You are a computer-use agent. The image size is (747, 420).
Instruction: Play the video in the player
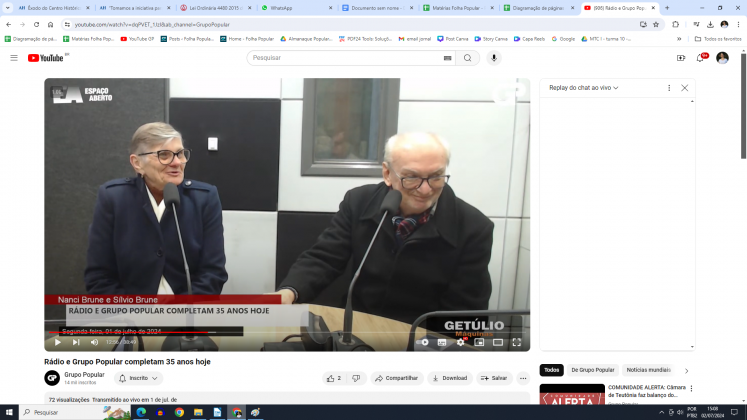click(x=57, y=342)
